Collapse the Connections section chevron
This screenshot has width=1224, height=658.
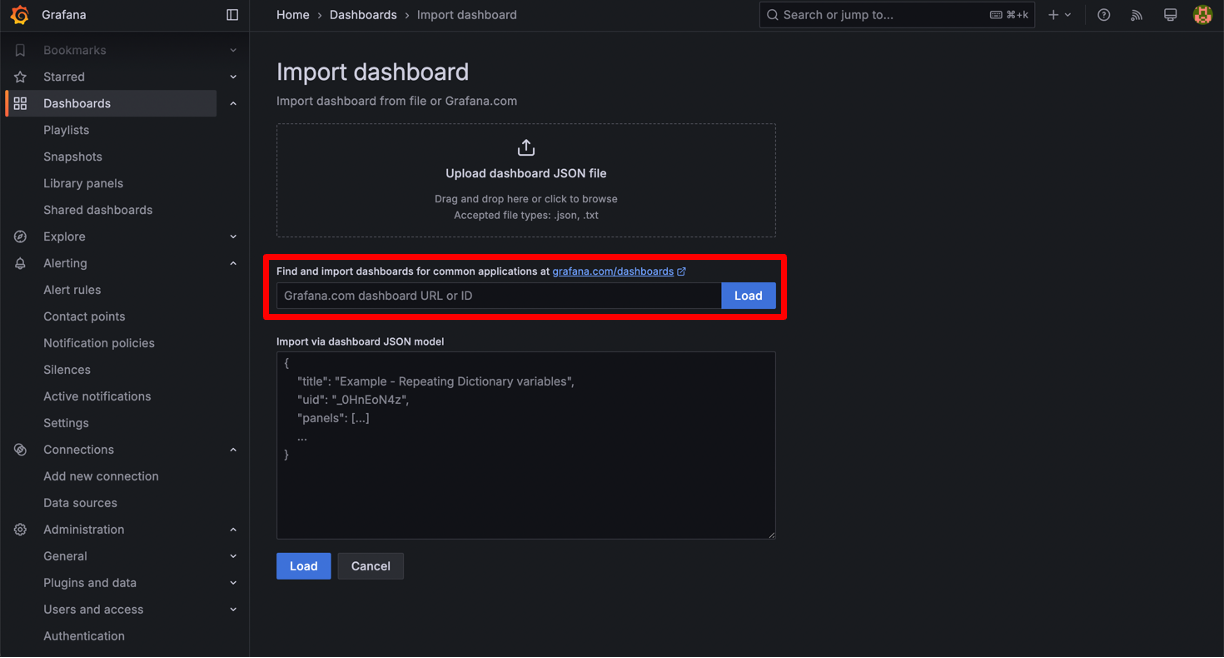tap(233, 450)
